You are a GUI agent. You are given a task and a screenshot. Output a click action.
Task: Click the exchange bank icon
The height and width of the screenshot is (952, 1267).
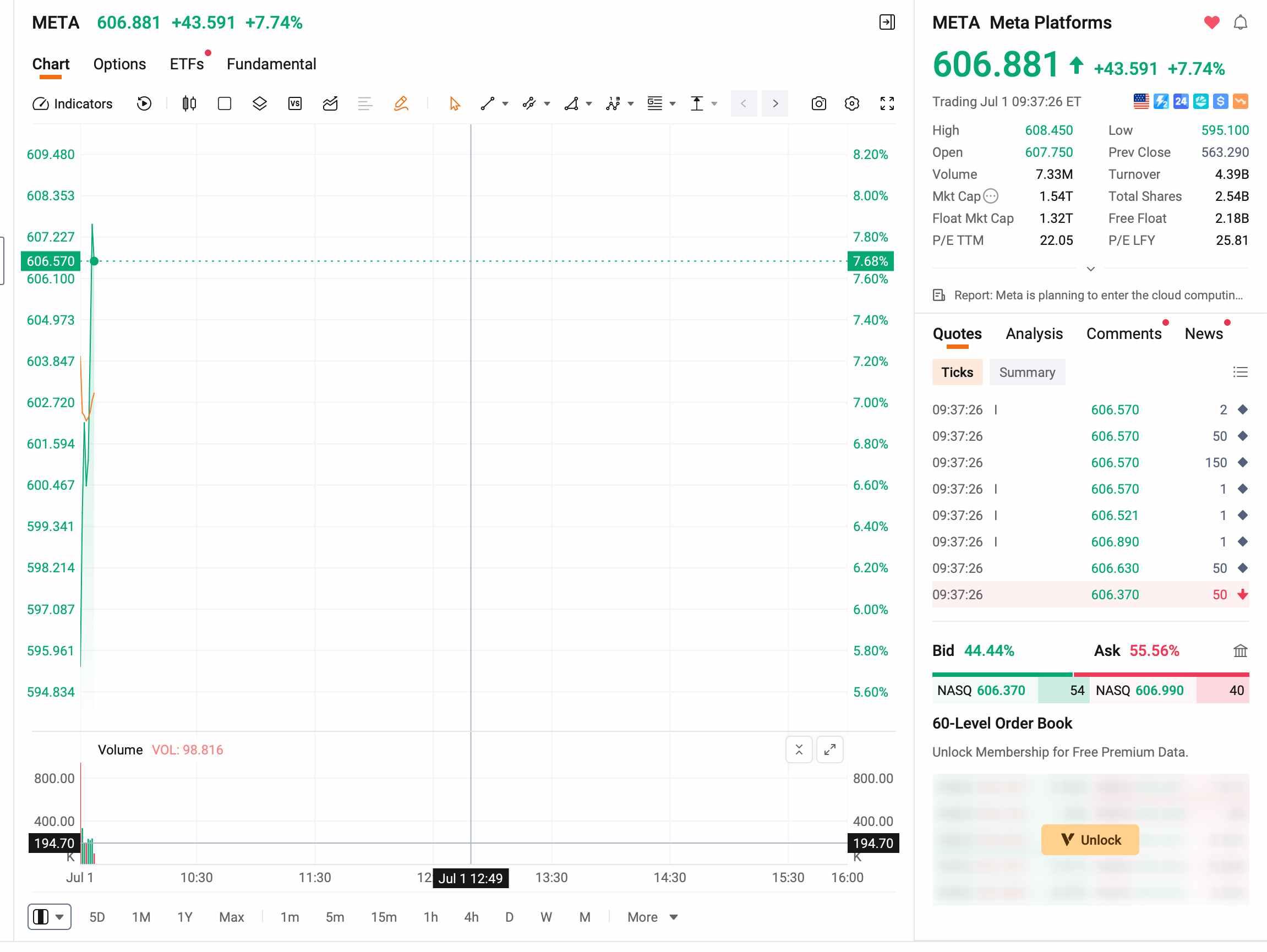click(x=1240, y=650)
